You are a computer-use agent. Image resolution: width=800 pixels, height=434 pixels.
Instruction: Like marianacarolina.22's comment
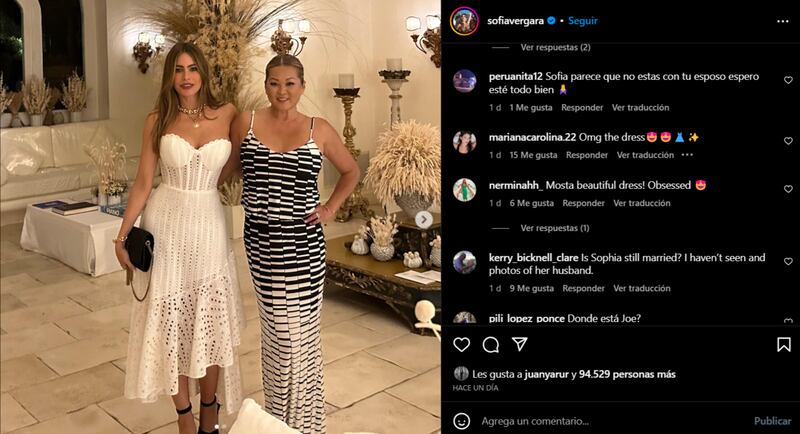point(788,140)
